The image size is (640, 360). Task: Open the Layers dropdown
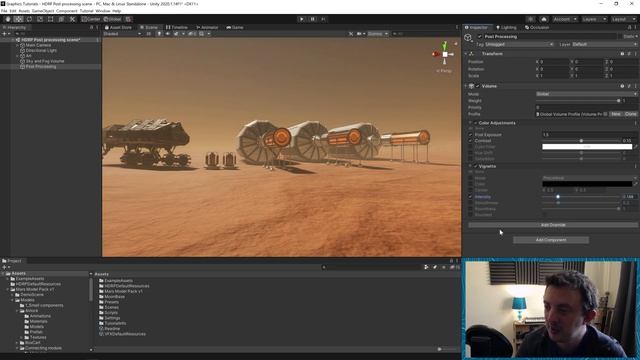[x=593, y=19]
